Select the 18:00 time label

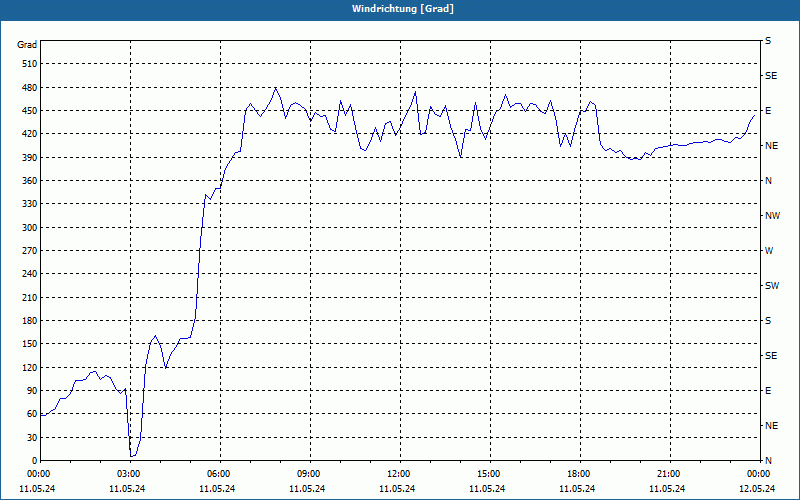577,474
